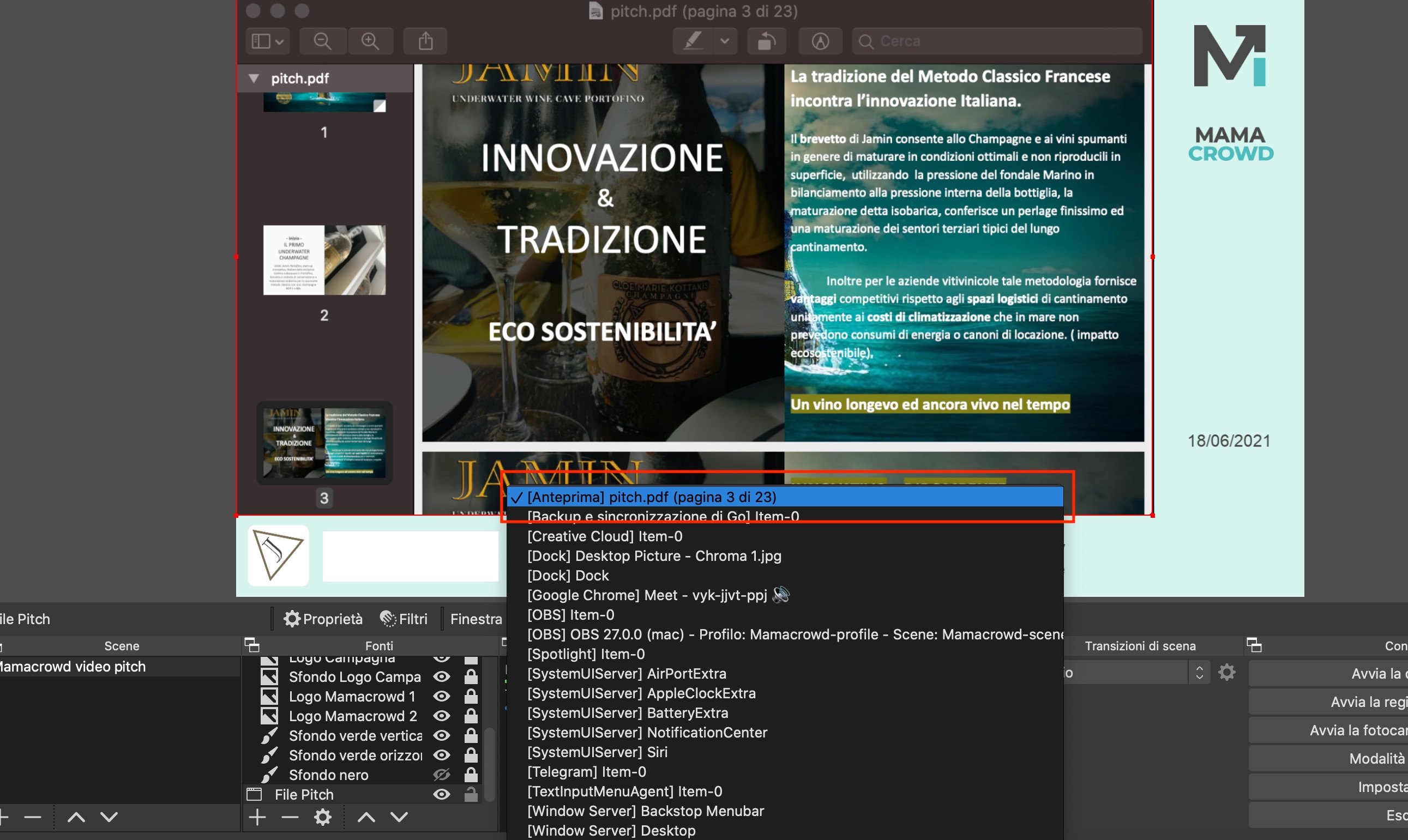Show the hidden Sfondo nero source
Screen dimensions: 1408x840
[442, 775]
